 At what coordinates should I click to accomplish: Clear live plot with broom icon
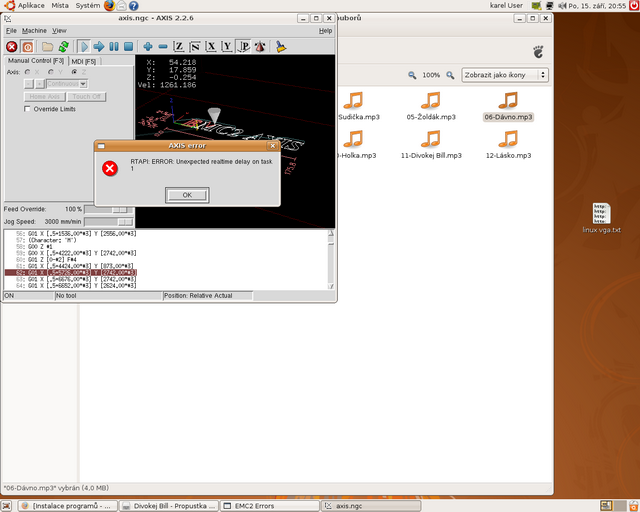pyautogui.click(x=281, y=46)
